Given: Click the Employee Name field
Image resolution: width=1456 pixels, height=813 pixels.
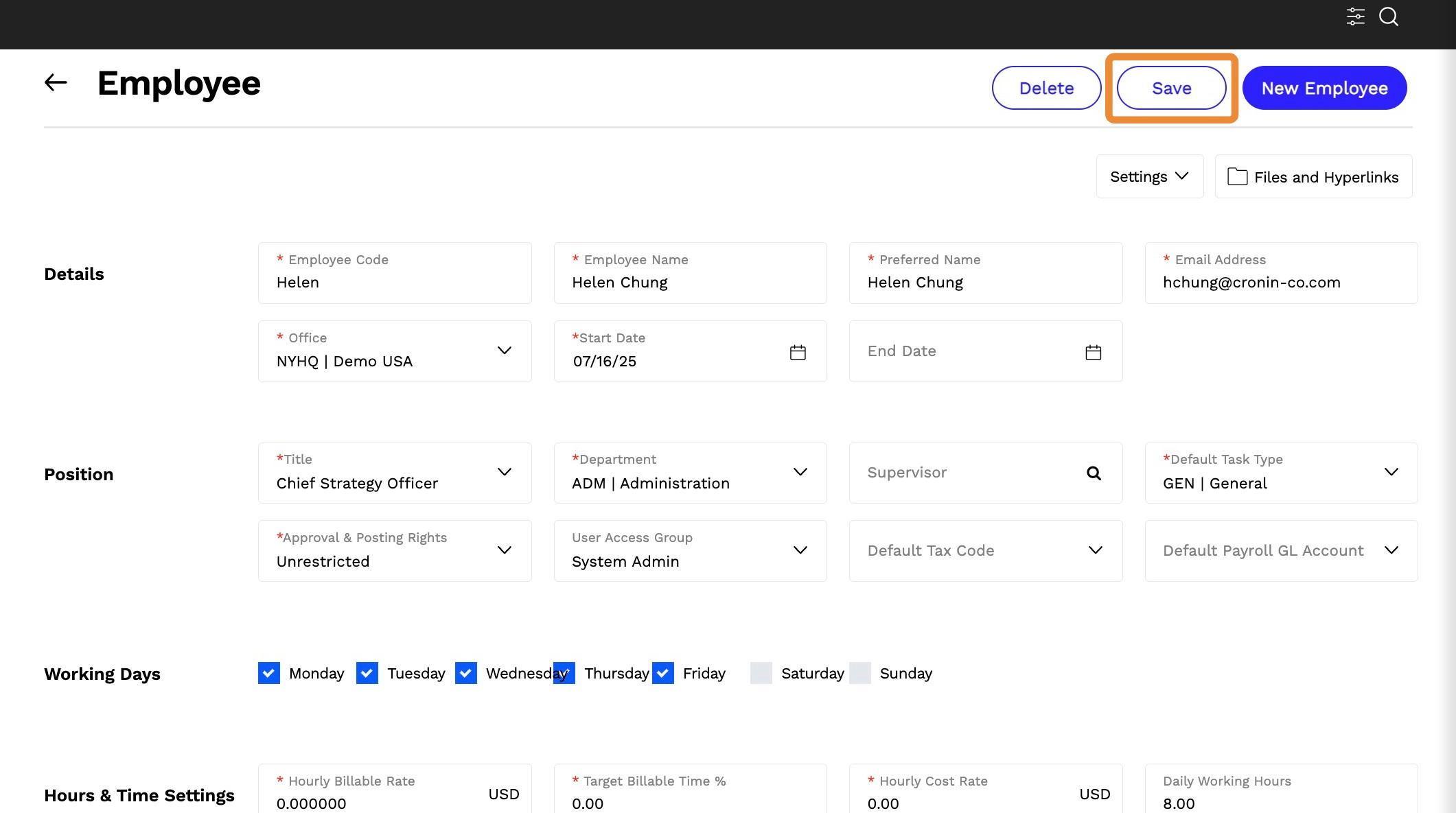Looking at the screenshot, I should coord(691,273).
